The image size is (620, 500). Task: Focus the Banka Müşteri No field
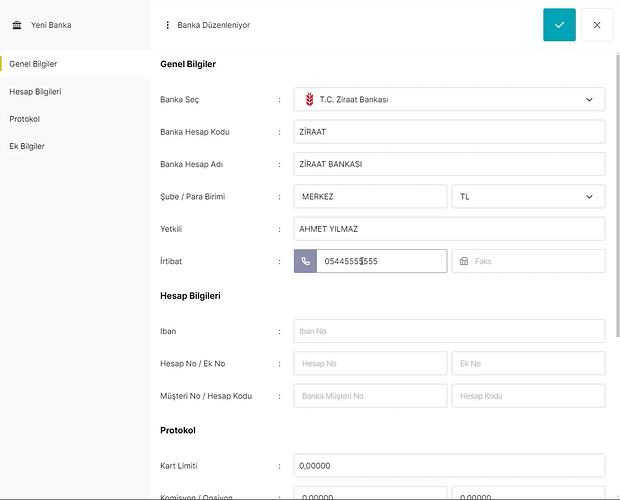coord(370,396)
